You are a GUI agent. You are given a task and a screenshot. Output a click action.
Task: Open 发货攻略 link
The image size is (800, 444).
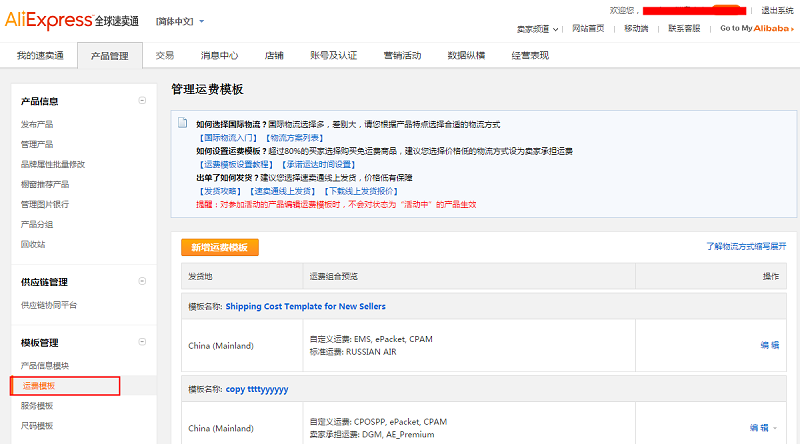[x=219, y=191]
